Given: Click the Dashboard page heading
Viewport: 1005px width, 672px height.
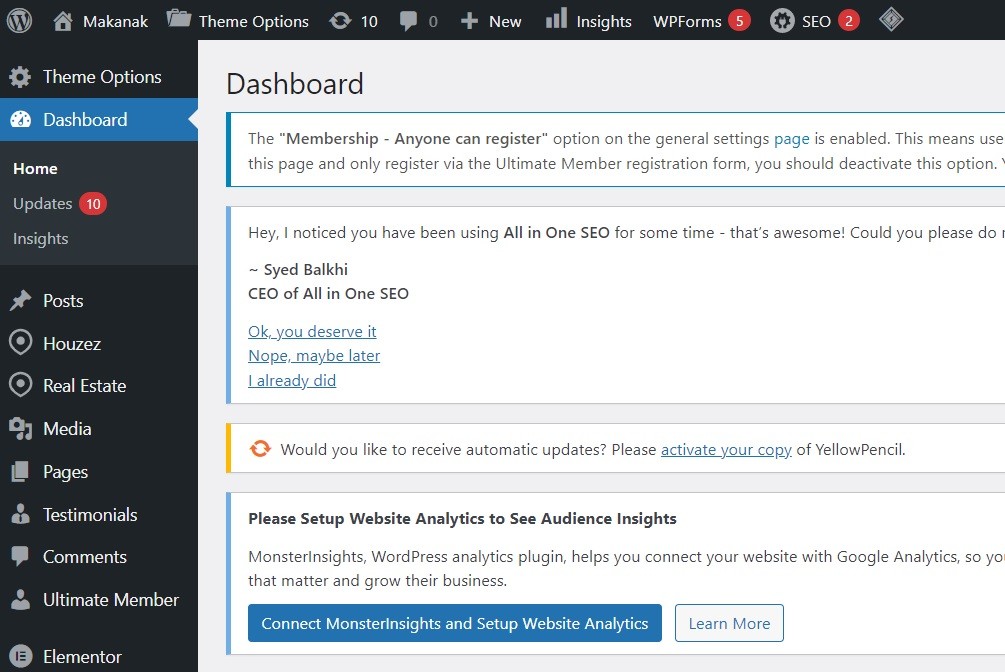Looking at the screenshot, I should click(295, 84).
